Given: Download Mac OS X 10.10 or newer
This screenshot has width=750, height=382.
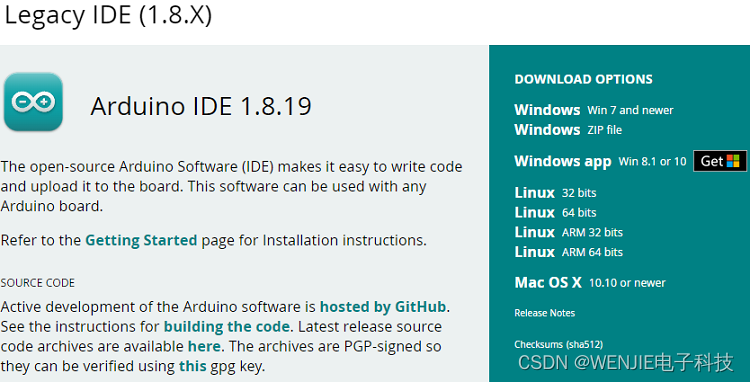Looking at the screenshot, I should (x=590, y=283).
